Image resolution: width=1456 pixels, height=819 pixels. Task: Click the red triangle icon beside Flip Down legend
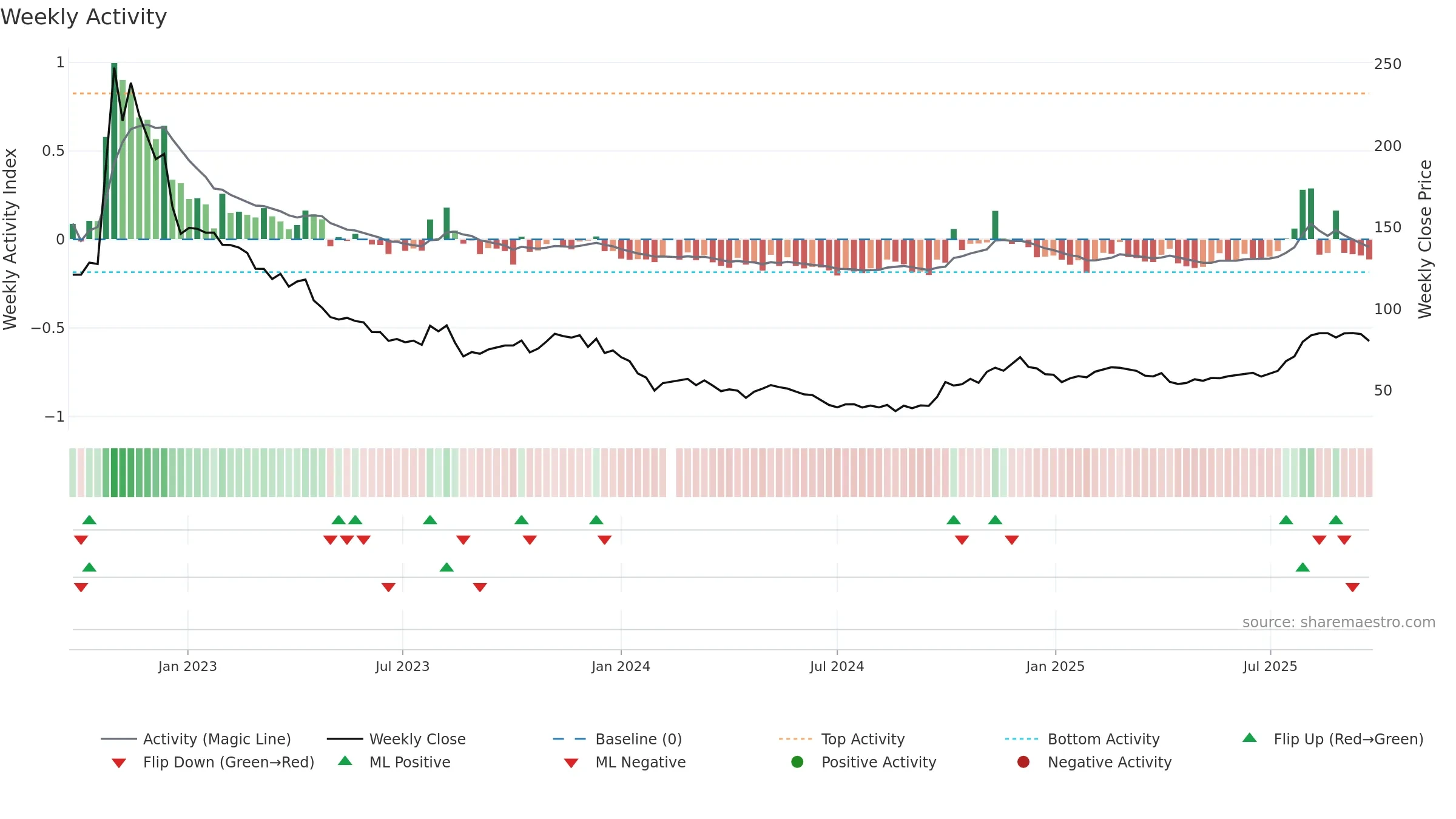(119, 763)
